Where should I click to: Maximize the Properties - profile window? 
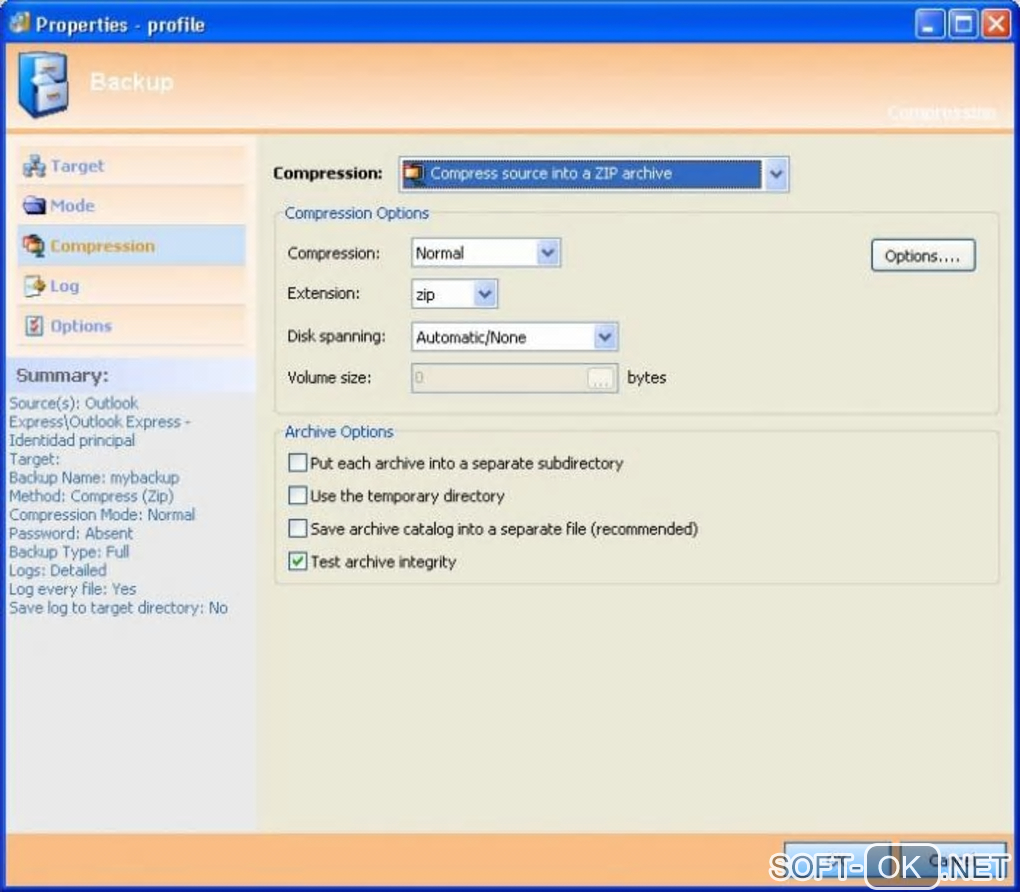pos(963,25)
